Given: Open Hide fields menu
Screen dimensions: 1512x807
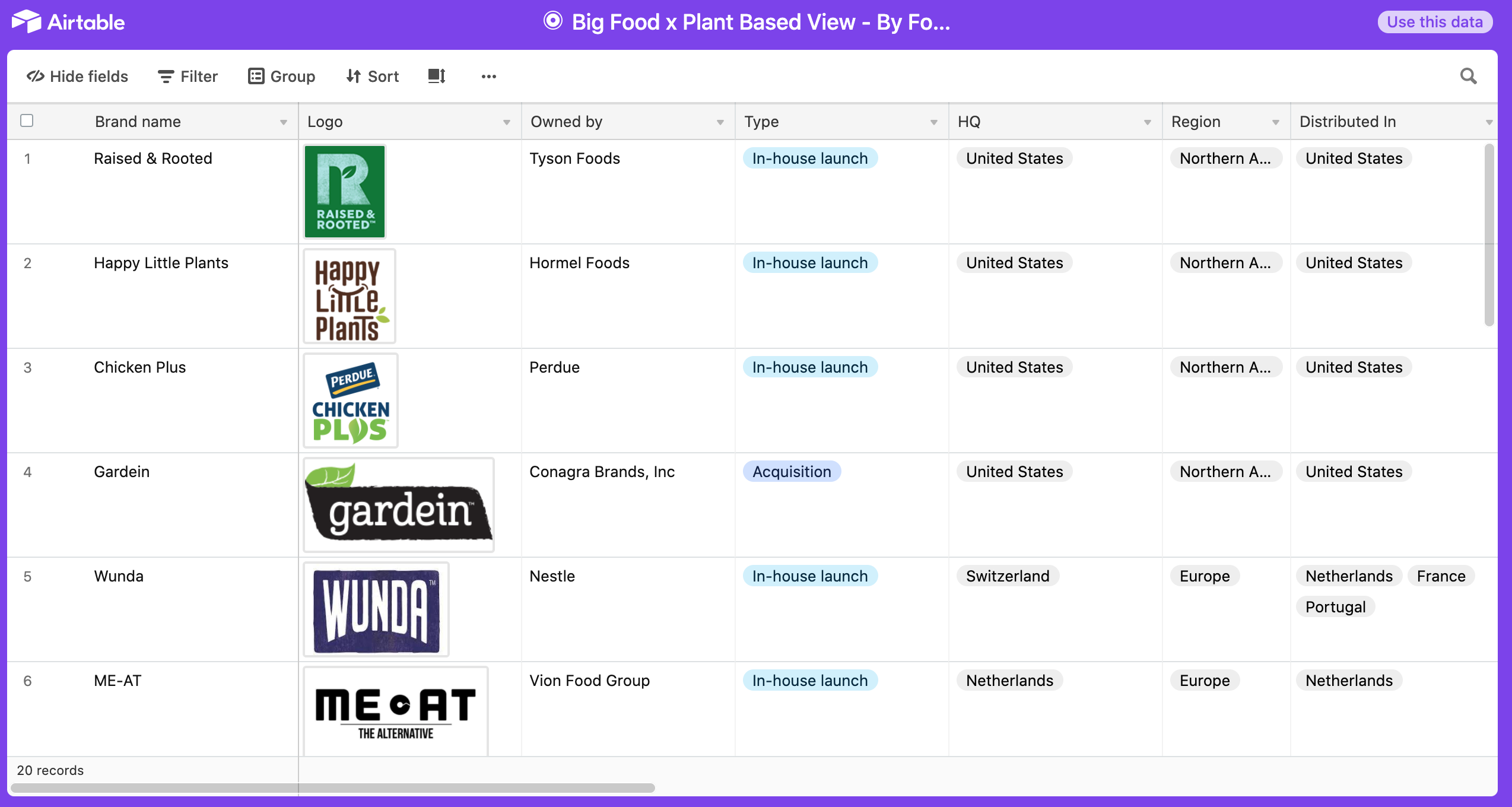Looking at the screenshot, I should [x=77, y=77].
